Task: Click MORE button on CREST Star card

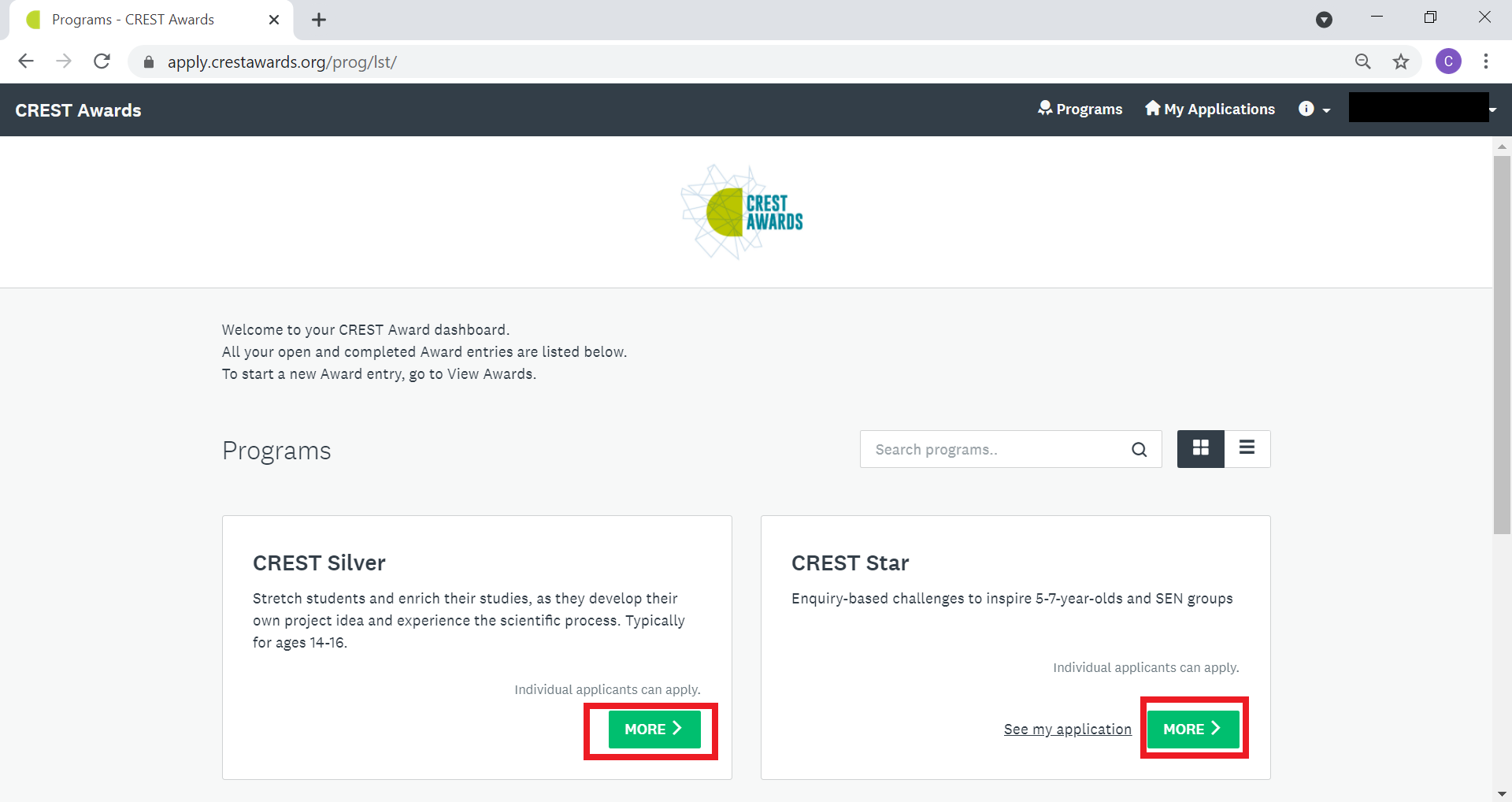Action: pos(1193,730)
